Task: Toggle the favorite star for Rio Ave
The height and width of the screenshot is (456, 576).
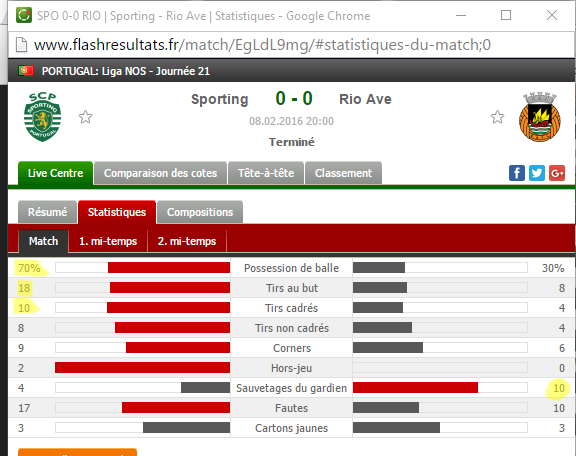Action: tap(497, 117)
